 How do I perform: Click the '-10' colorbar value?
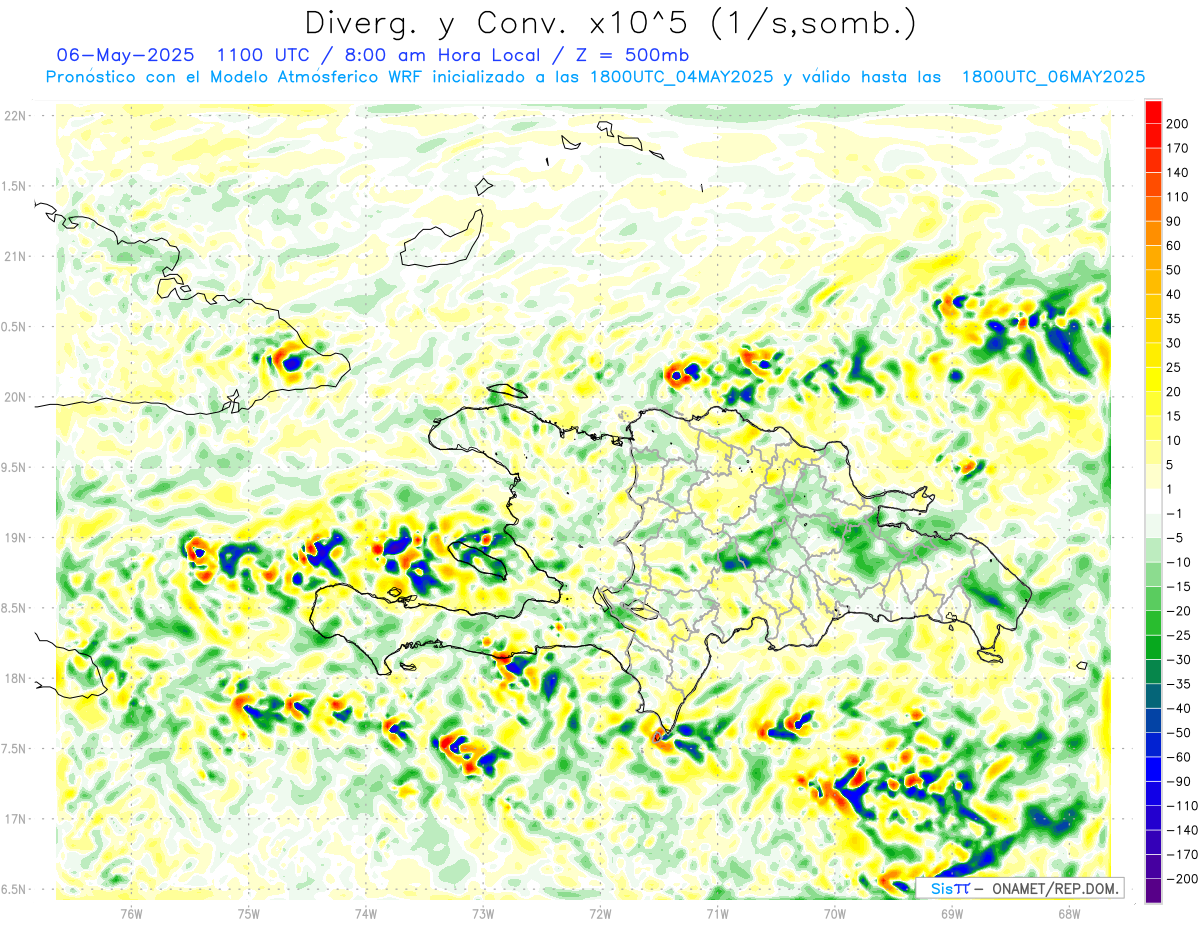pos(1181,562)
